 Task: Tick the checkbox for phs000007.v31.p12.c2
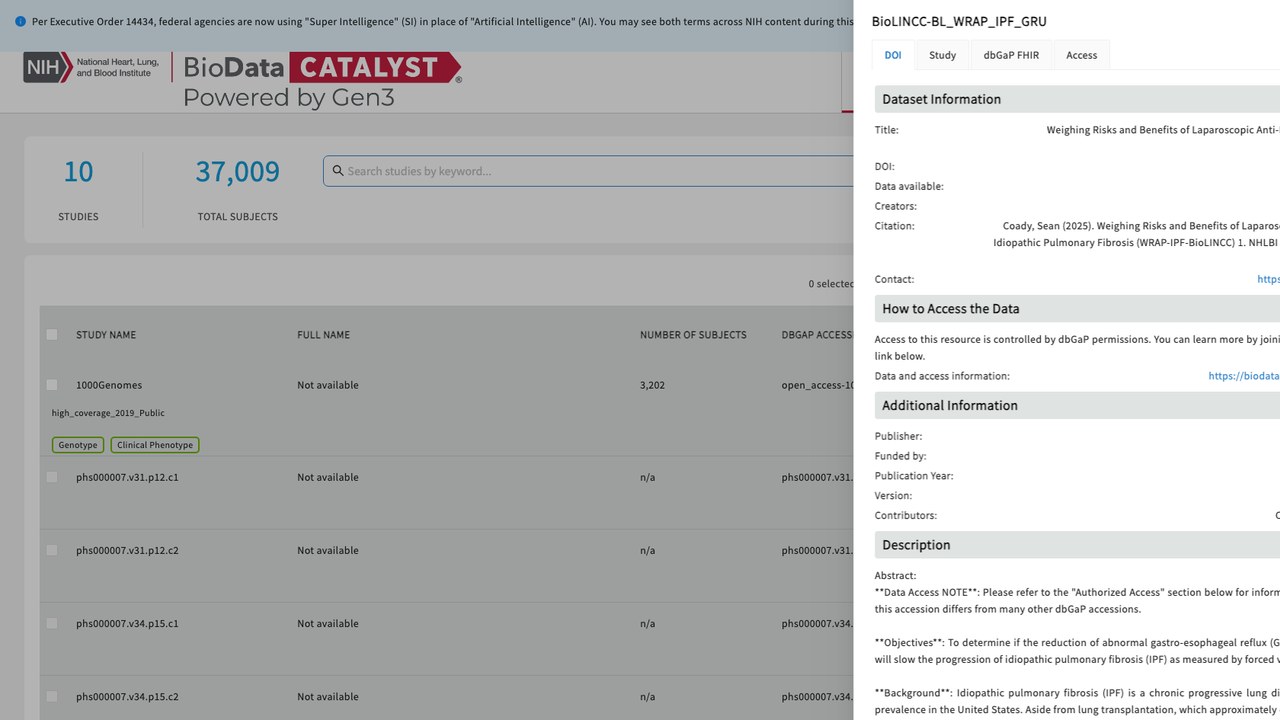click(x=52, y=550)
